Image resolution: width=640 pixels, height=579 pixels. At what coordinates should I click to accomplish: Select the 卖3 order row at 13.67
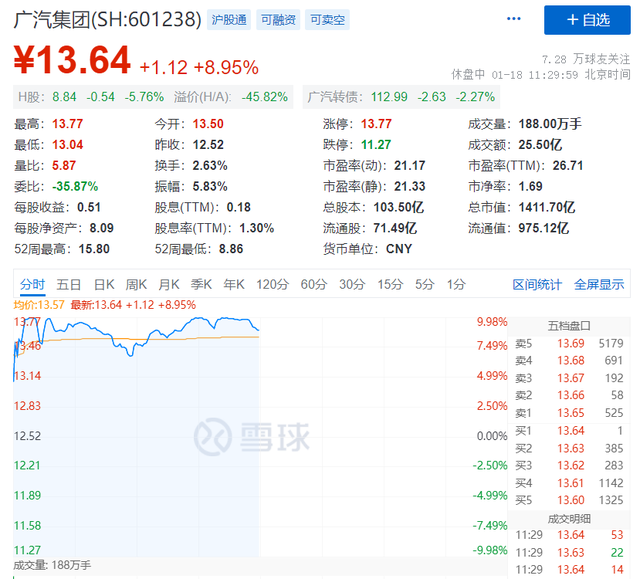[569, 378]
